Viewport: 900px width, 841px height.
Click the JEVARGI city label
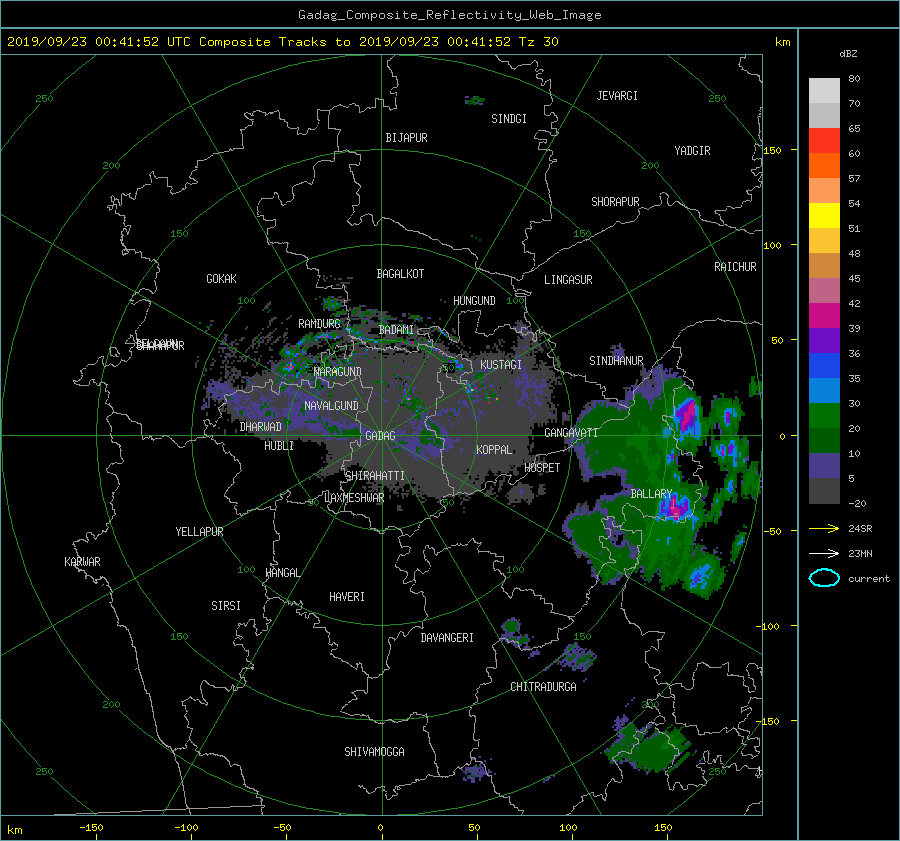(x=617, y=96)
